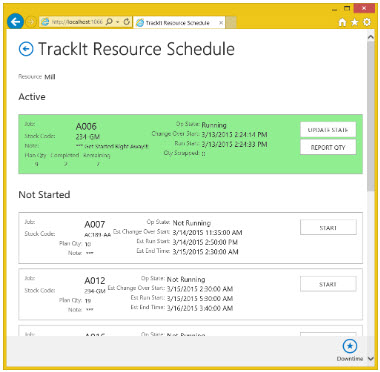The image size is (380, 372).
Task: Close the TrackIt Resource Schedule tab
Action: [x=221, y=23]
